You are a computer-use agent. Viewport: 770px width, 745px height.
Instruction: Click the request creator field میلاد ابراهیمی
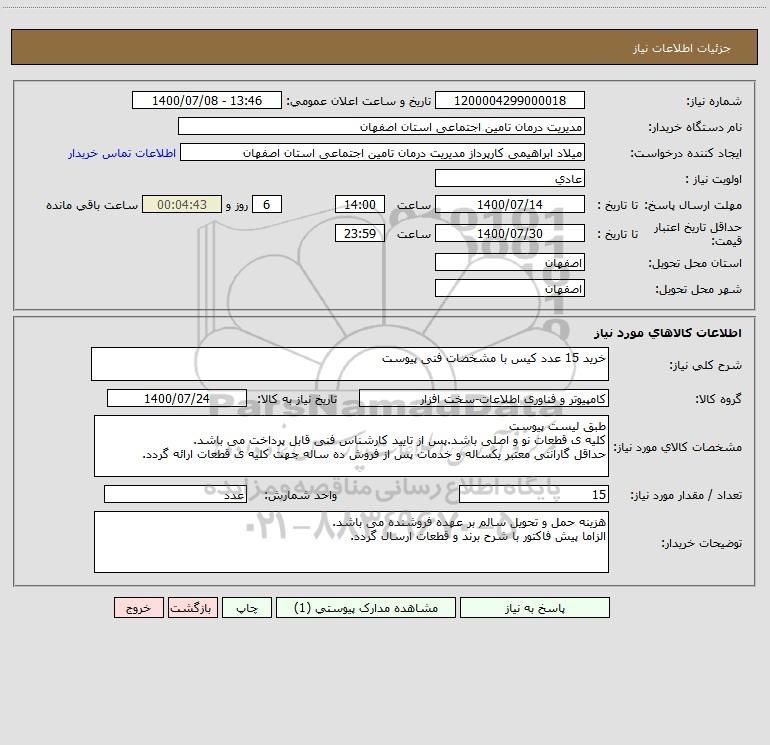[x=383, y=152]
